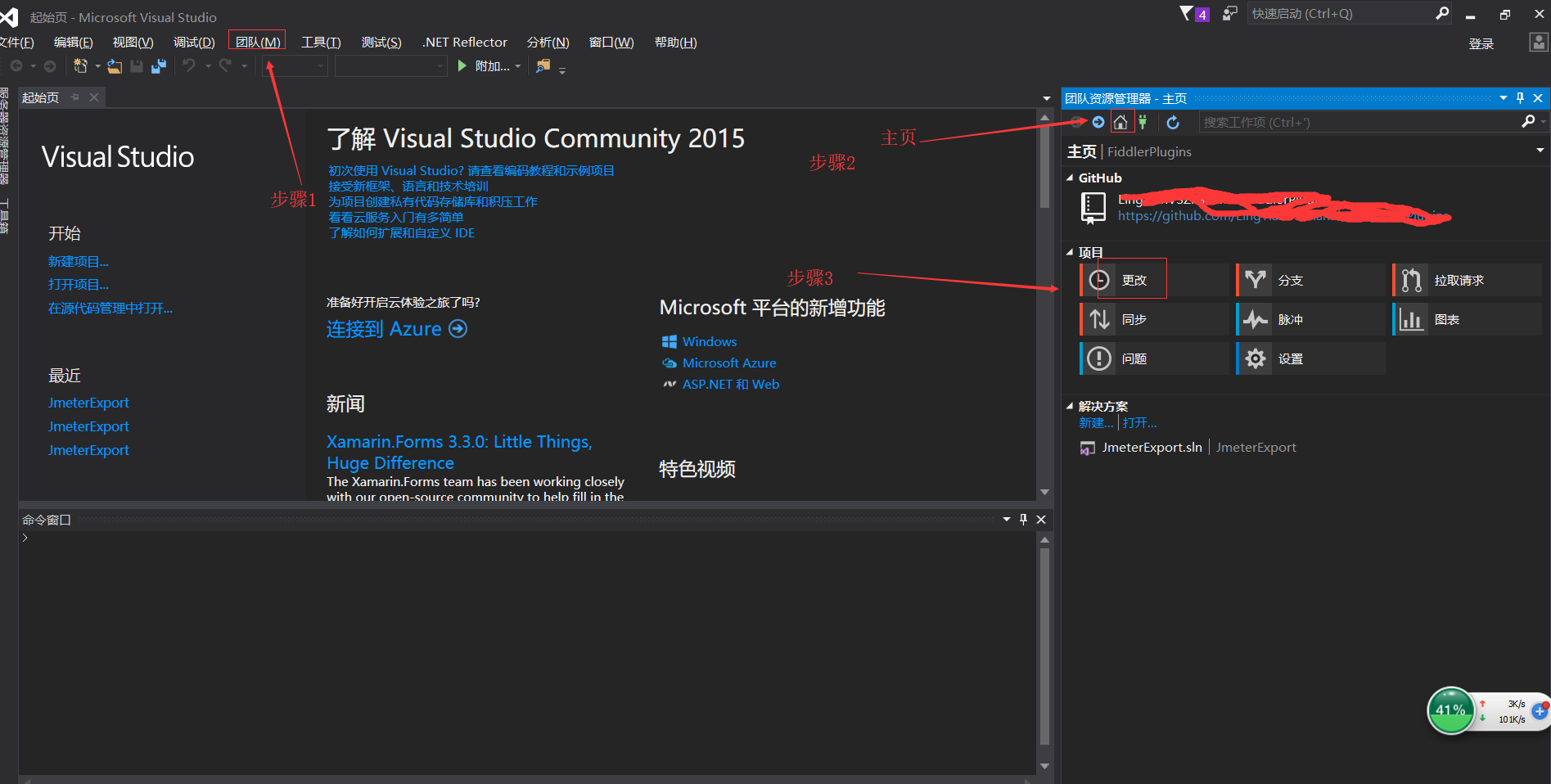Click the notifications flag icon
This screenshot has height=784, width=1551.
[x=1193, y=14]
